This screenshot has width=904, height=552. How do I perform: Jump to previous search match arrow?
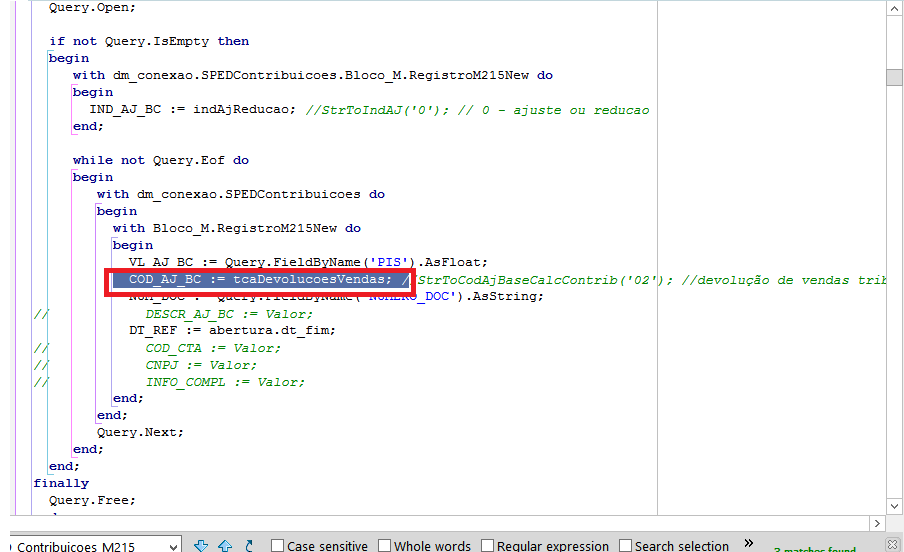[x=225, y=546]
